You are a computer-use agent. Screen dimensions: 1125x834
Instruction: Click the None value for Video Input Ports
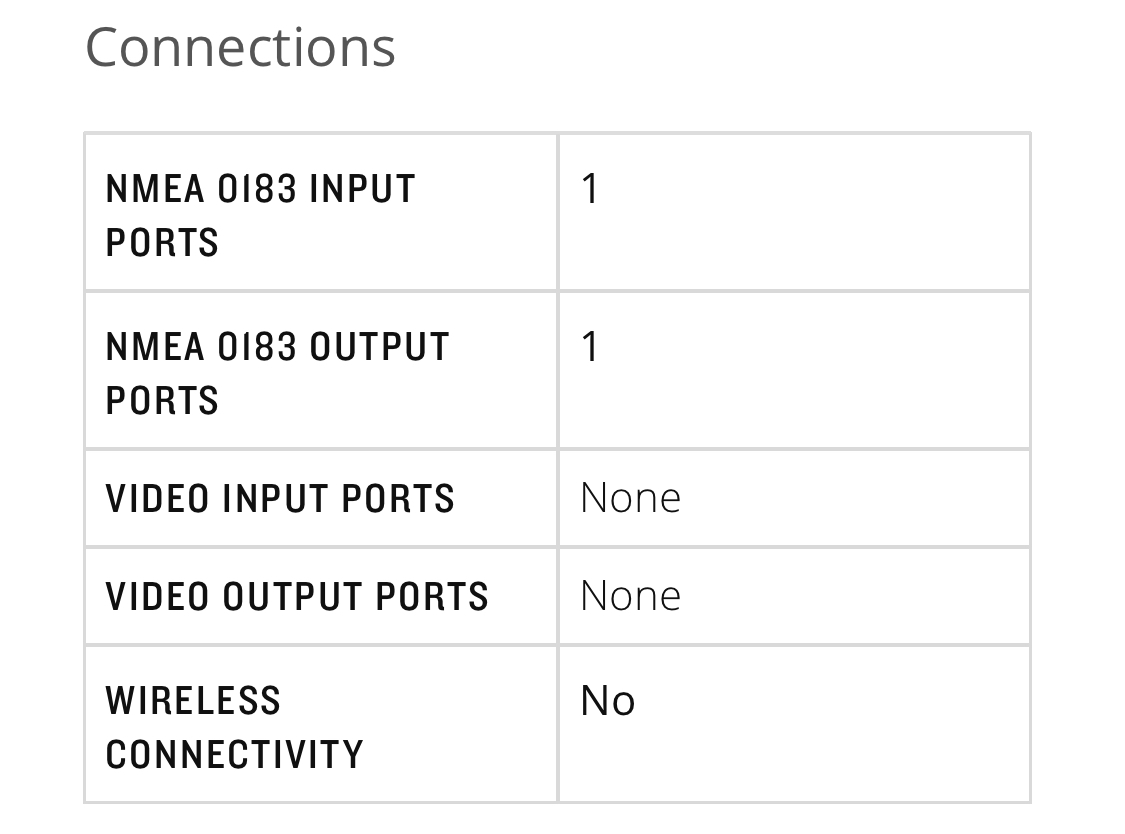630,498
